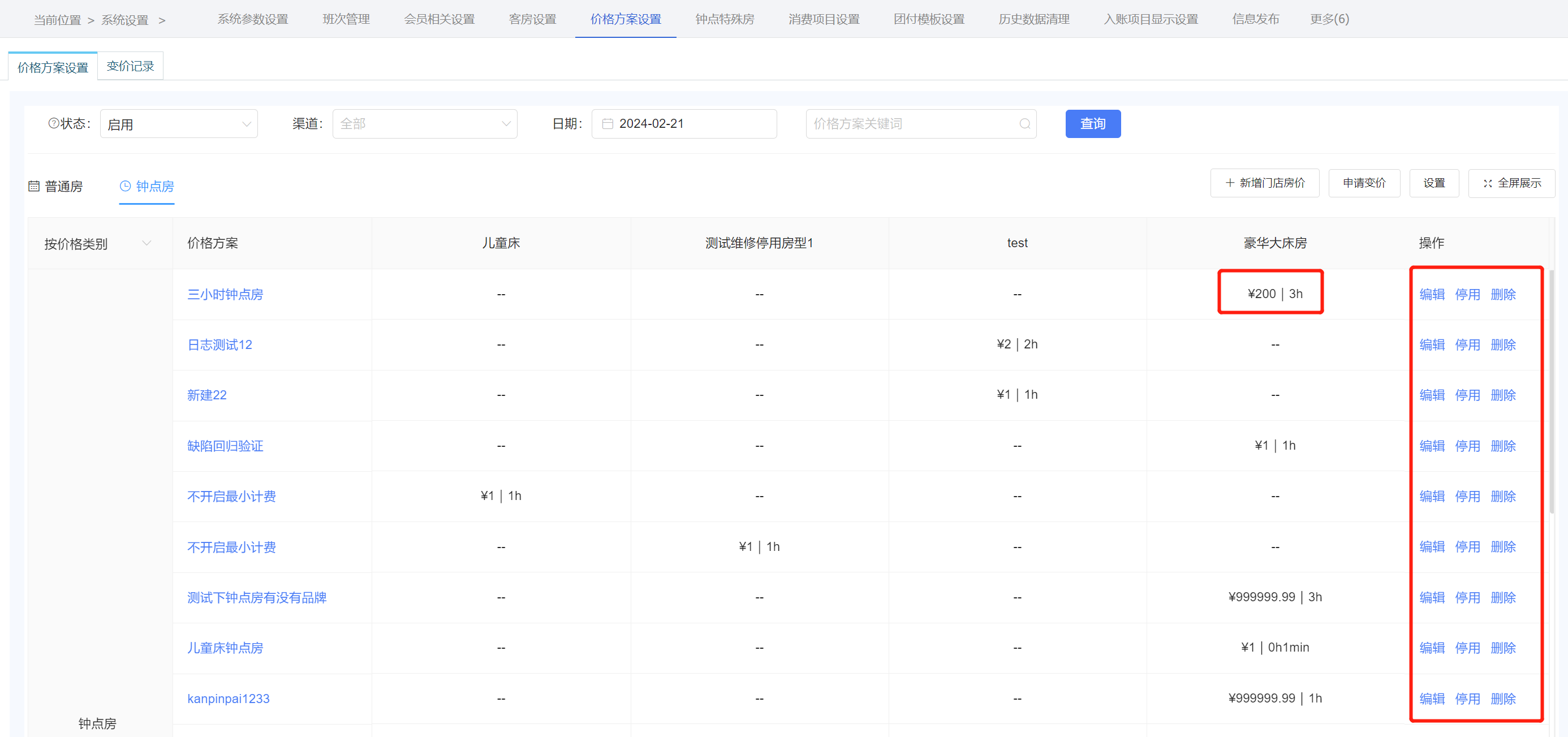The image size is (1568, 737).
Task: Click the search magnifier icon in keyword box
Action: [x=1024, y=123]
